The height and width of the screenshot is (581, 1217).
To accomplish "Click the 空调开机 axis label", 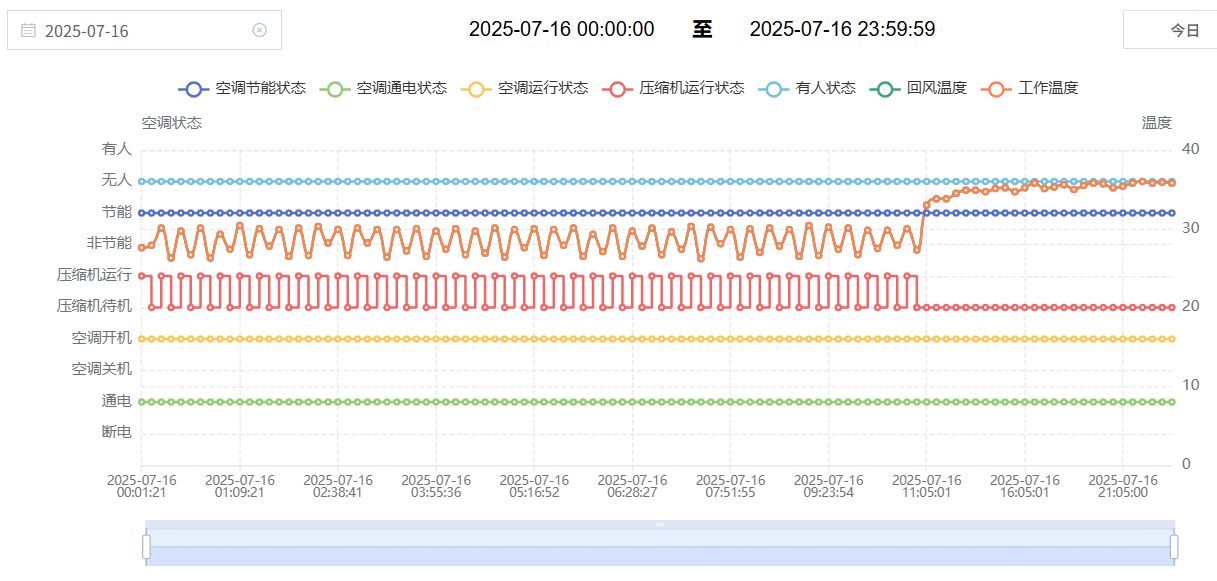I will point(102,338).
